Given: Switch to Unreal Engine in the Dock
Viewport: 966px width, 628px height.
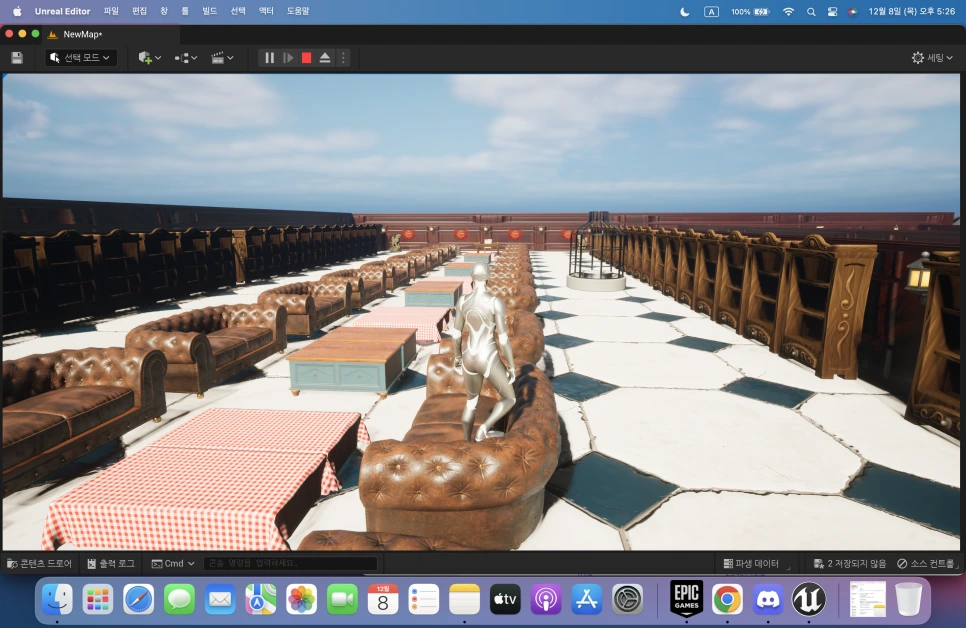Looking at the screenshot, I should coord(808,599).
